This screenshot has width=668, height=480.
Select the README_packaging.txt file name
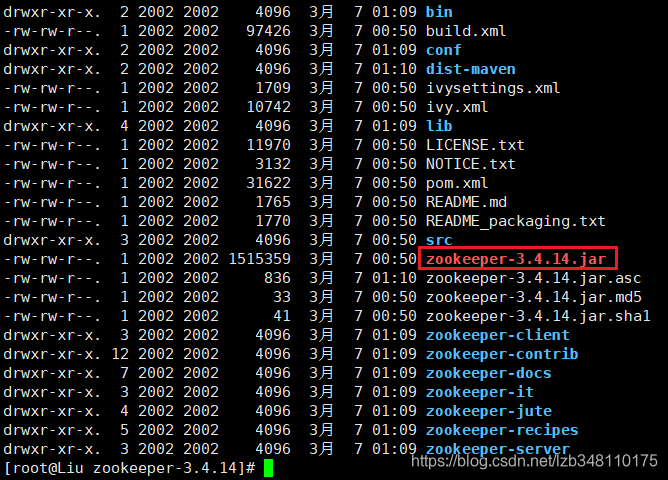pos(515,221)
